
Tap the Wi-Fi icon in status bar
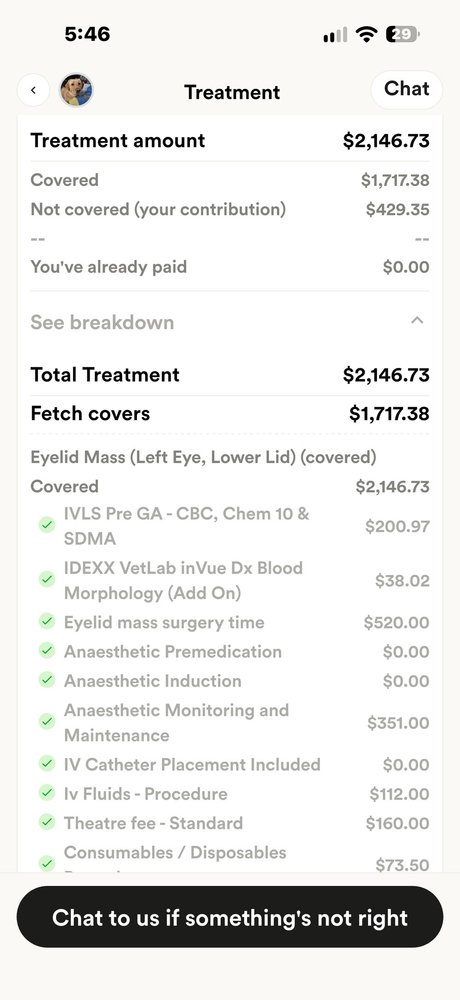pos(366,34)
